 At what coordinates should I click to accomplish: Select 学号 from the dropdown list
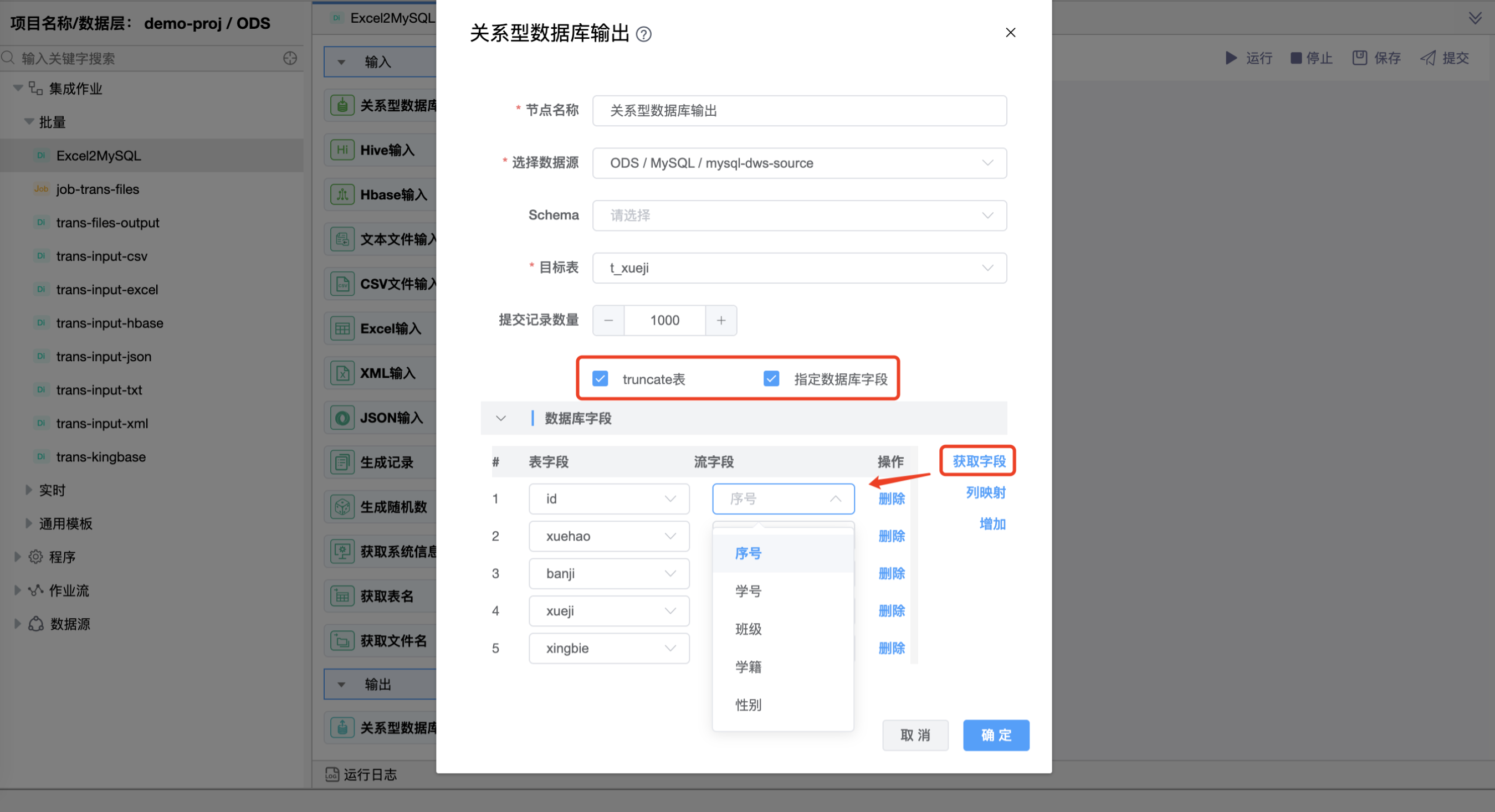click(748, 591)
